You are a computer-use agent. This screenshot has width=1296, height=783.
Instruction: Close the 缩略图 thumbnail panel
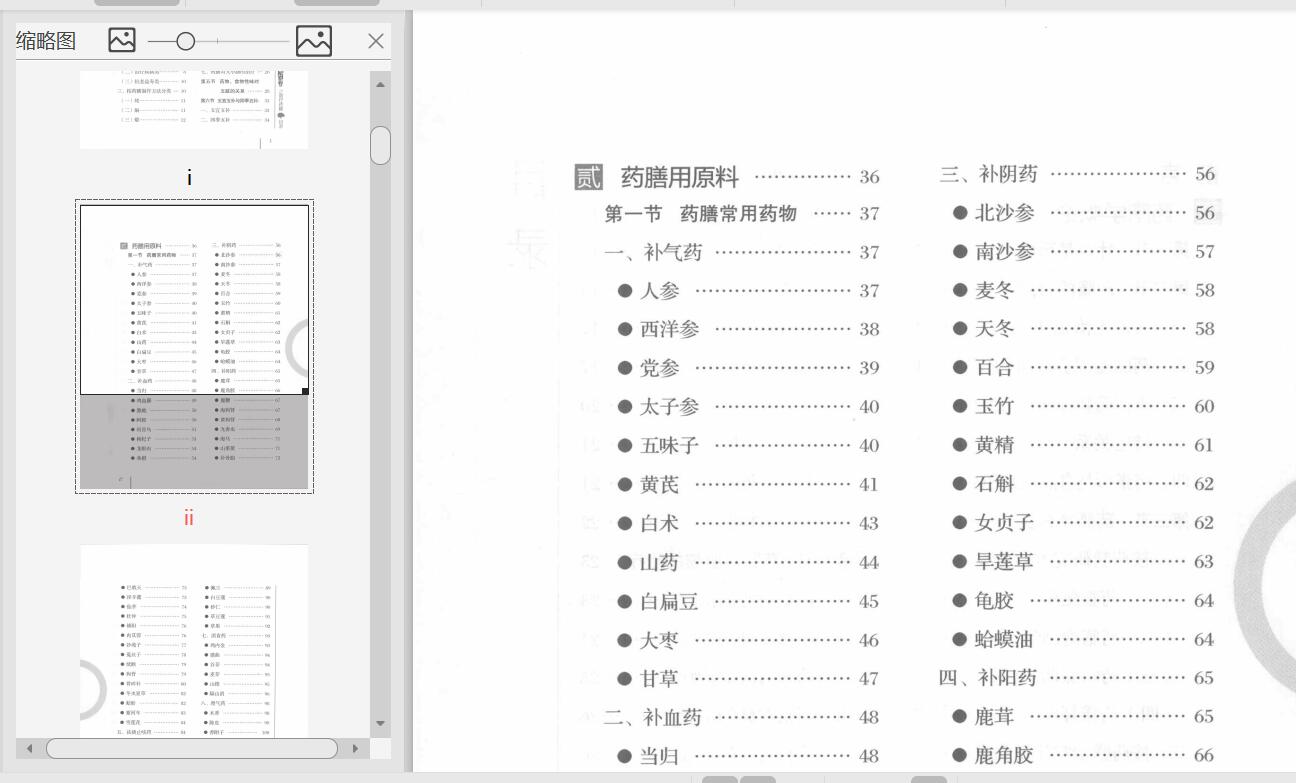pyautogui.click(x=376, y=41)
